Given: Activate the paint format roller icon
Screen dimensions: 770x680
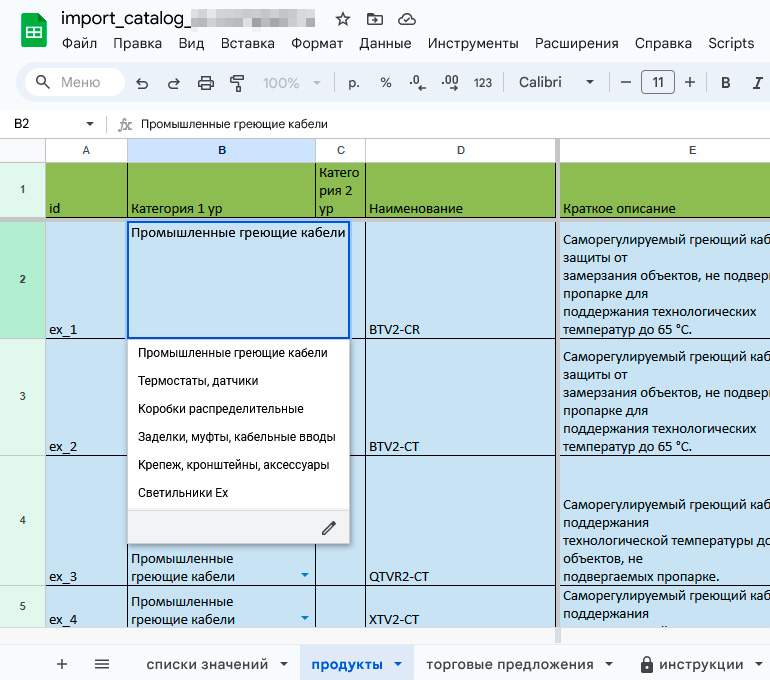Looking at the screenshot, I should tap(237, 83).
